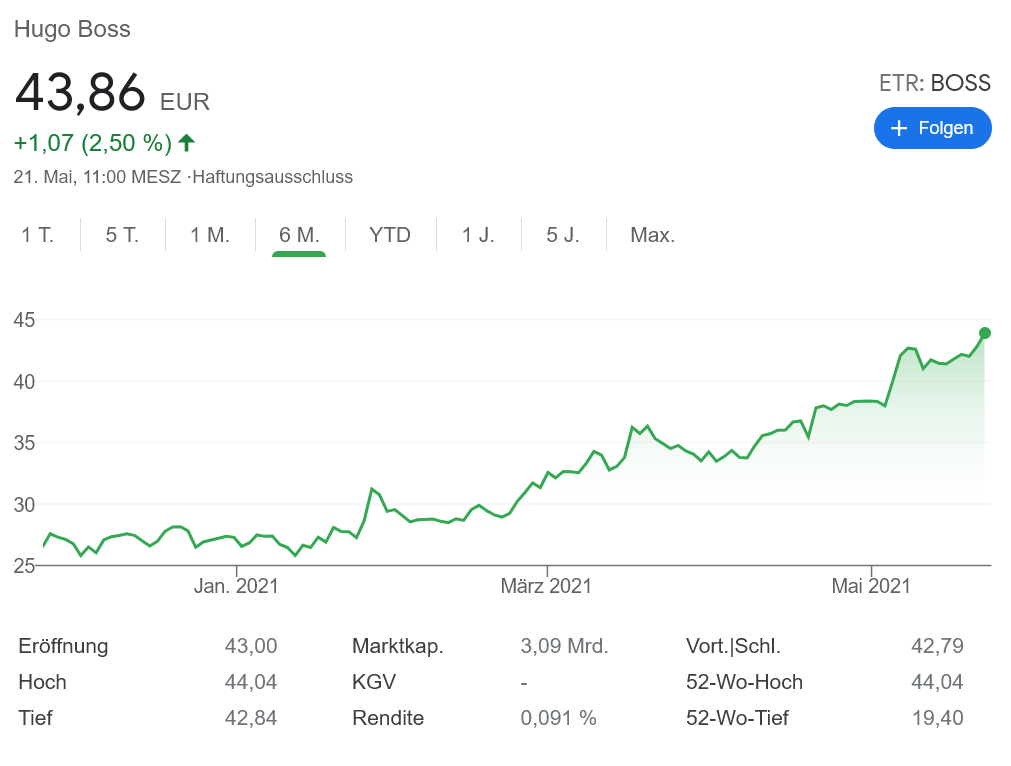Click the 30 y-axis label
Image resolution: width=1011 pixels, height=766 pixels.
click(x=25, y=505)
